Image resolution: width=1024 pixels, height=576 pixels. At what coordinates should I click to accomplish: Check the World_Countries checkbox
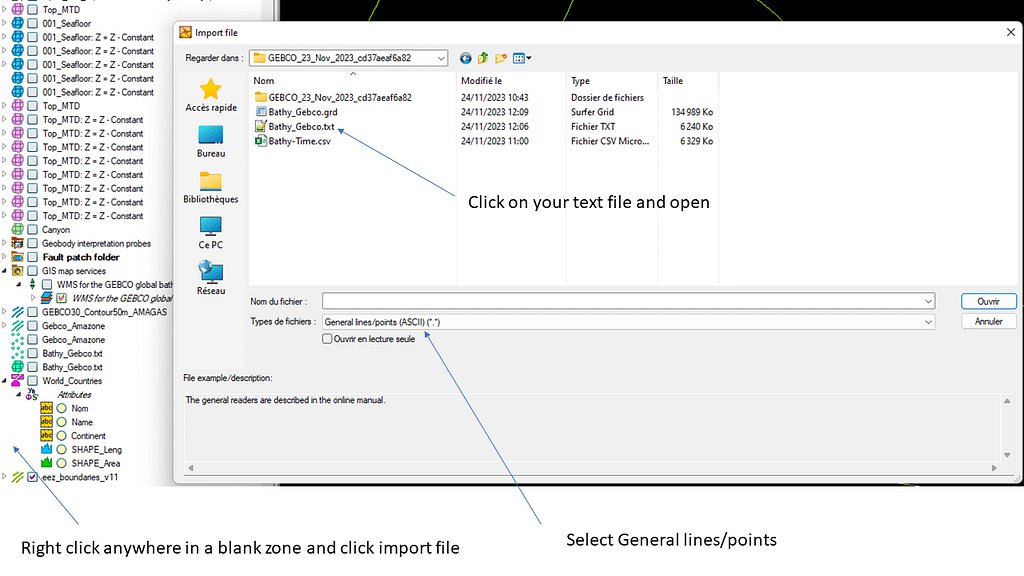(x=33, y=381)
